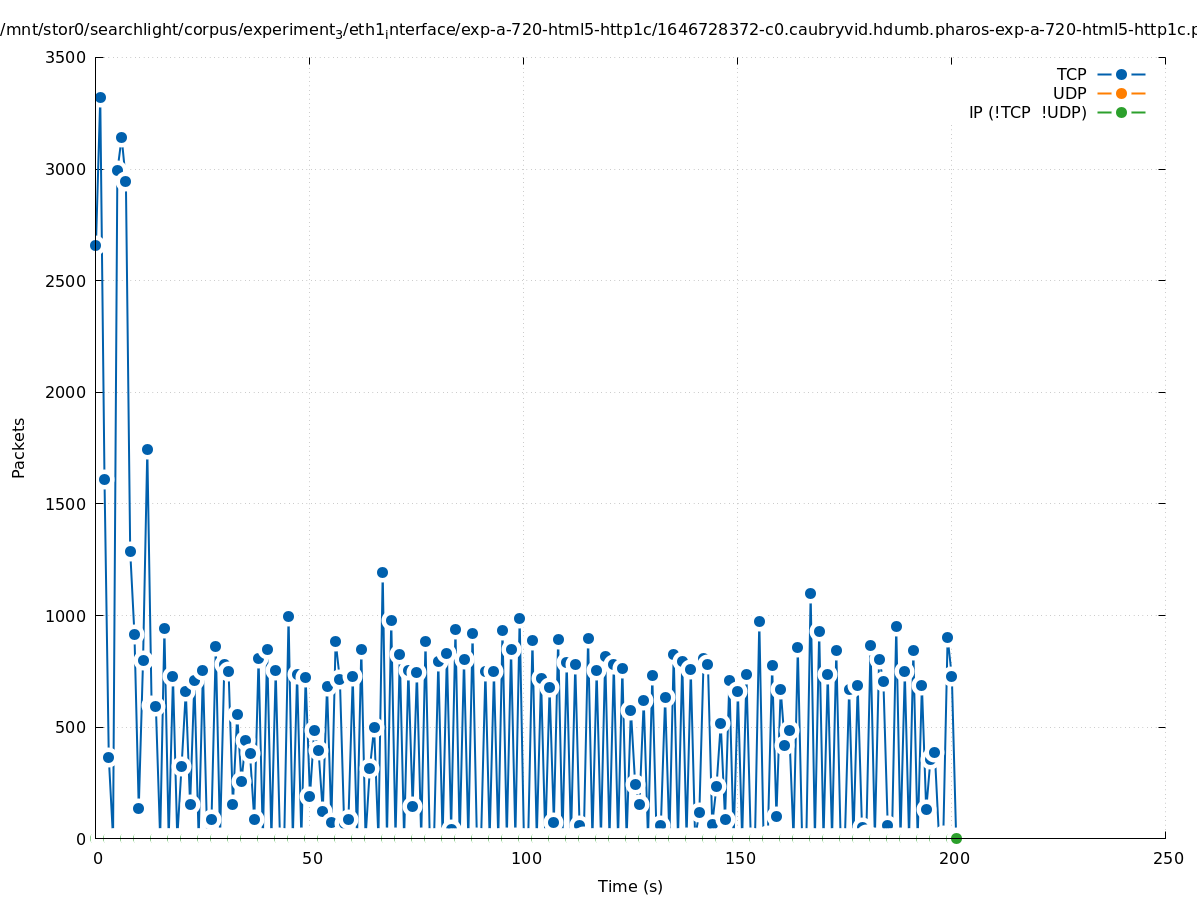Click the "Packets" y-axis label

point(19,447)
